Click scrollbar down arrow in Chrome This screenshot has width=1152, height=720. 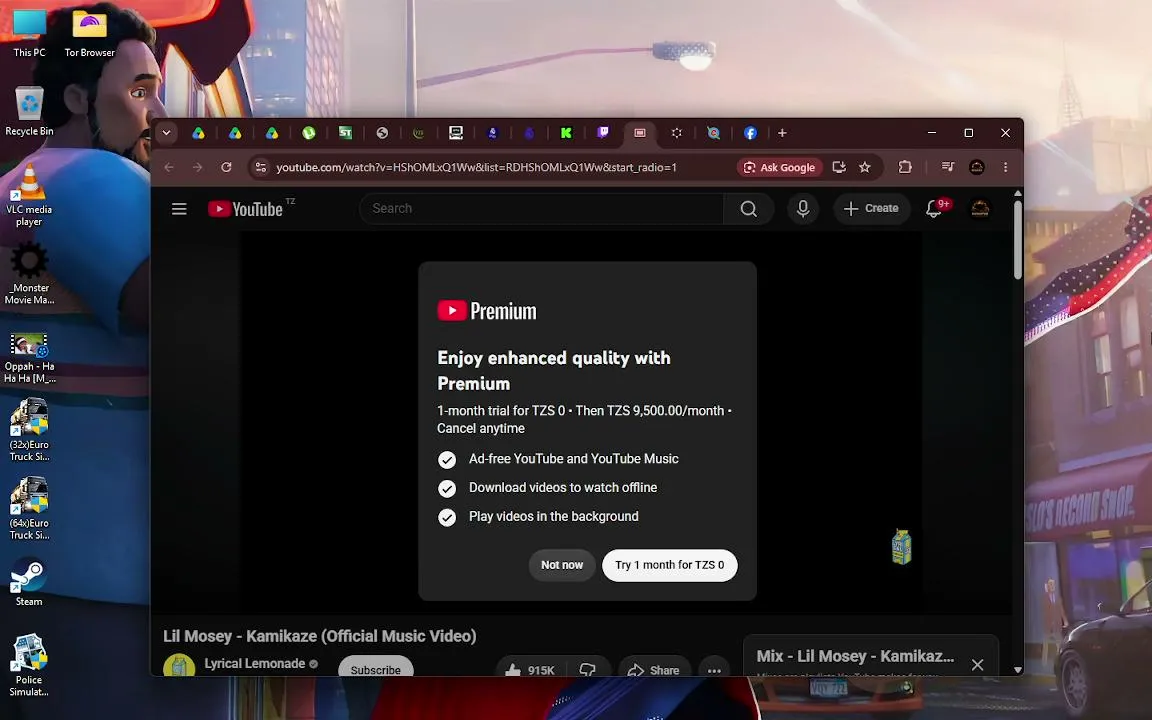(x=1018, y=670)
